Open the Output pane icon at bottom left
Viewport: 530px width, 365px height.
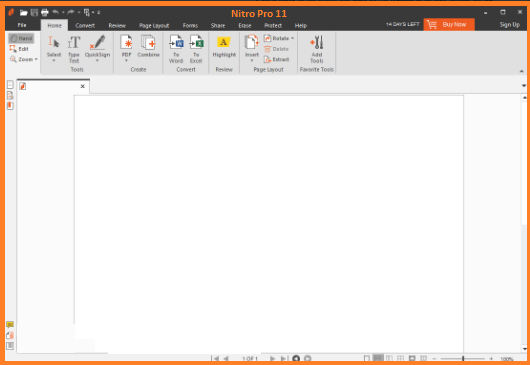[x=10, y=346]
